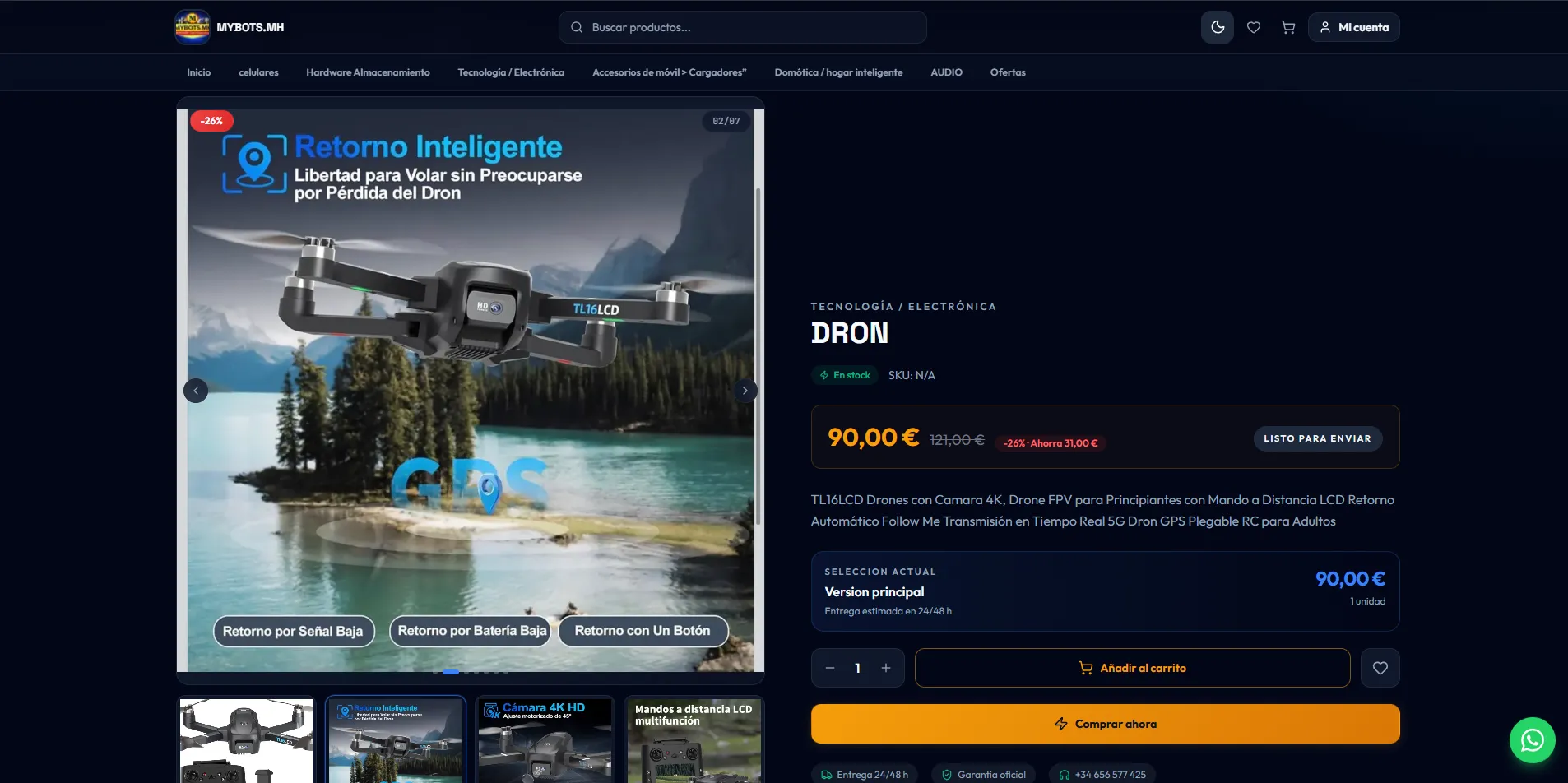Click the En stock badge

(845, 375)
